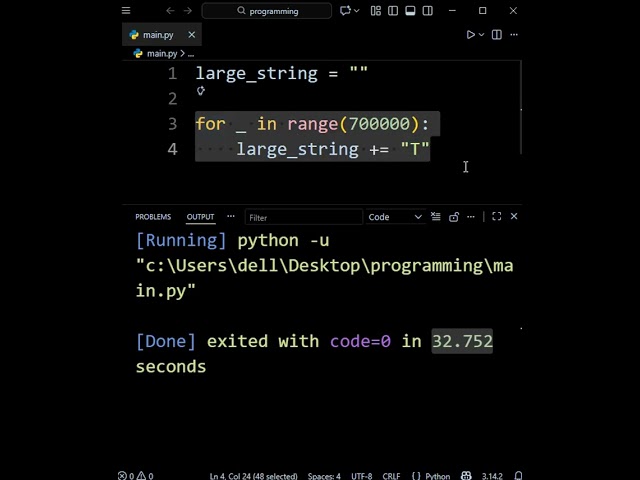Image resolution: width=640 pixels, height=480 pixels.
Task: Expand the run options dropdown
Action: tap(482, 35)
